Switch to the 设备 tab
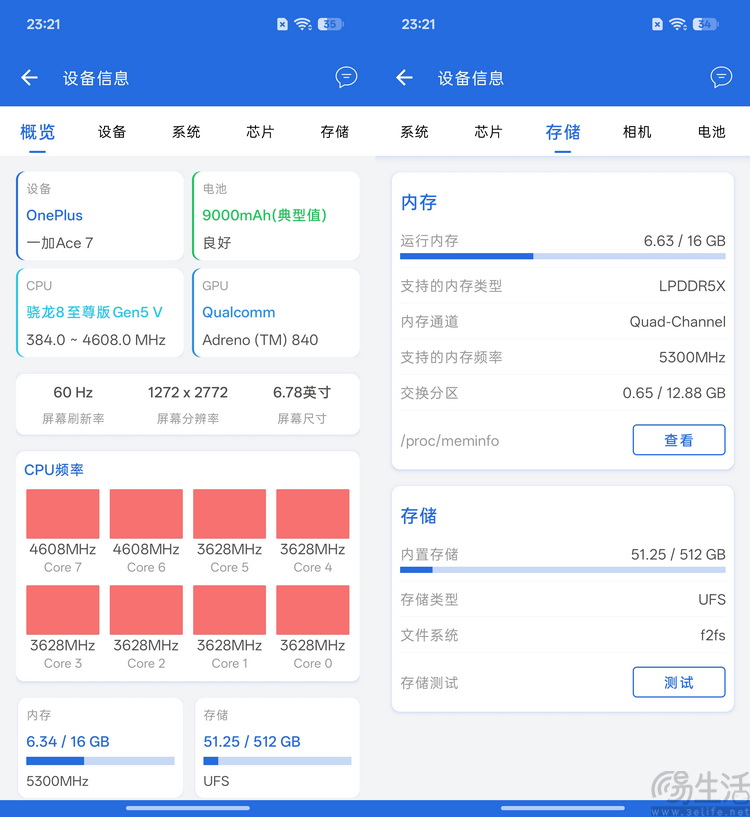Image resolution: width=750 pixels, height=817 pixels. 112,132
